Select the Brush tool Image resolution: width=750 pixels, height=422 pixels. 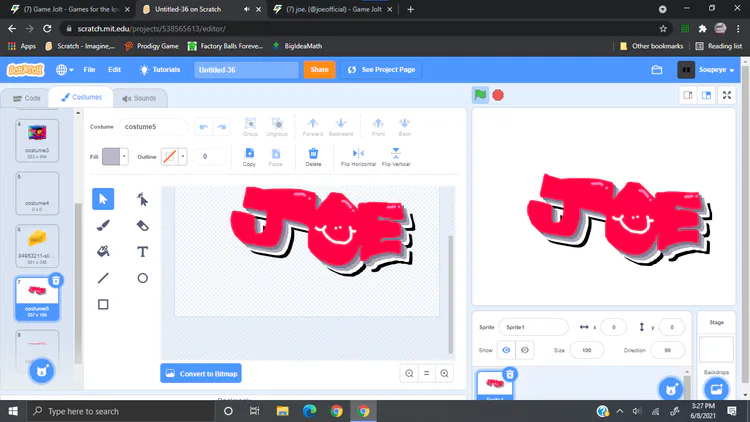tap(103, 225)
